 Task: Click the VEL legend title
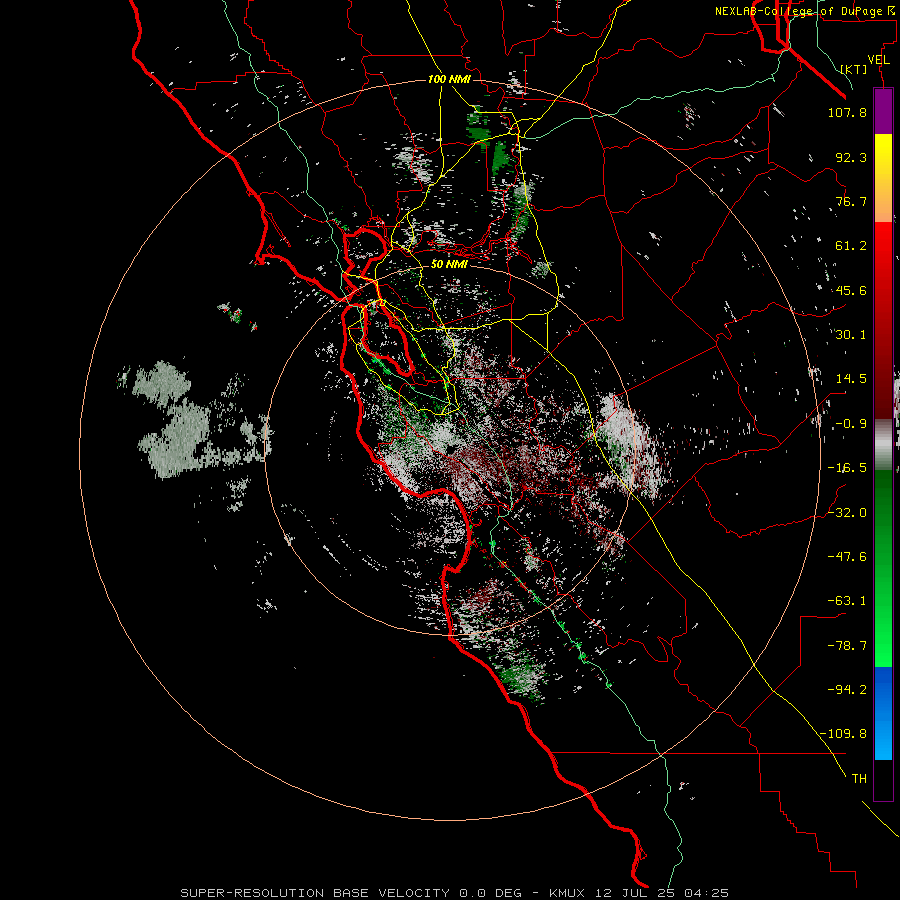pyautogui.click(x=878, y=60)
